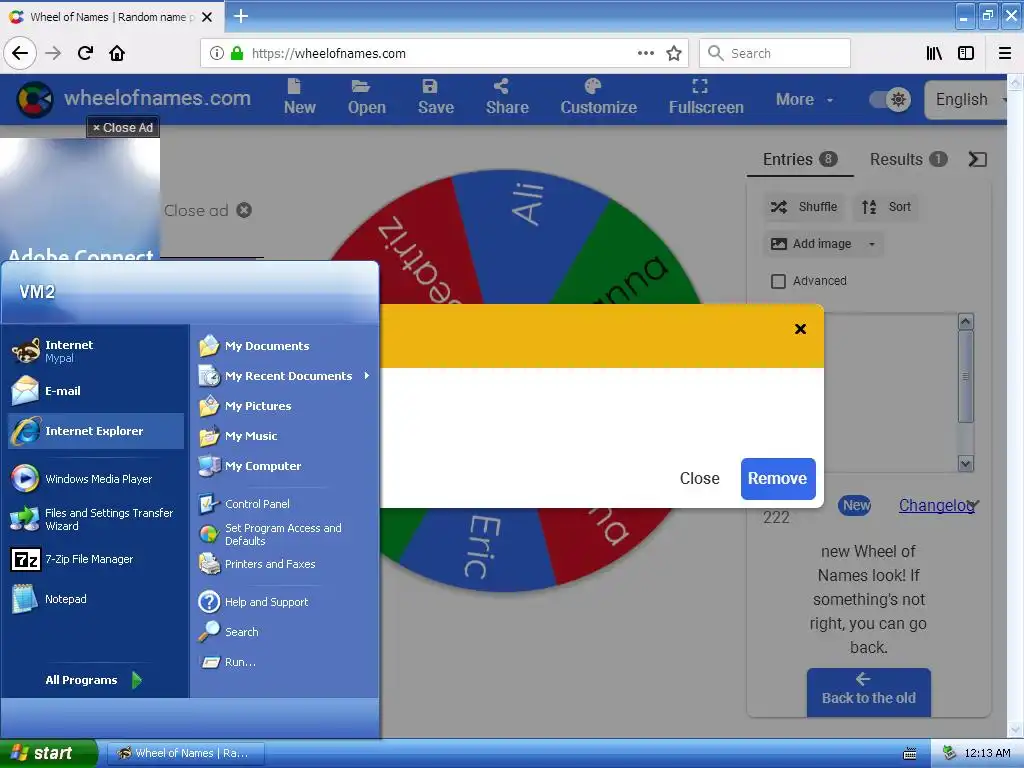Viewport: 1024px width, 768px height.
Task: Open Files and Settings Transfer Wizard
Action: pyautogui.click(x=96, y=519)
